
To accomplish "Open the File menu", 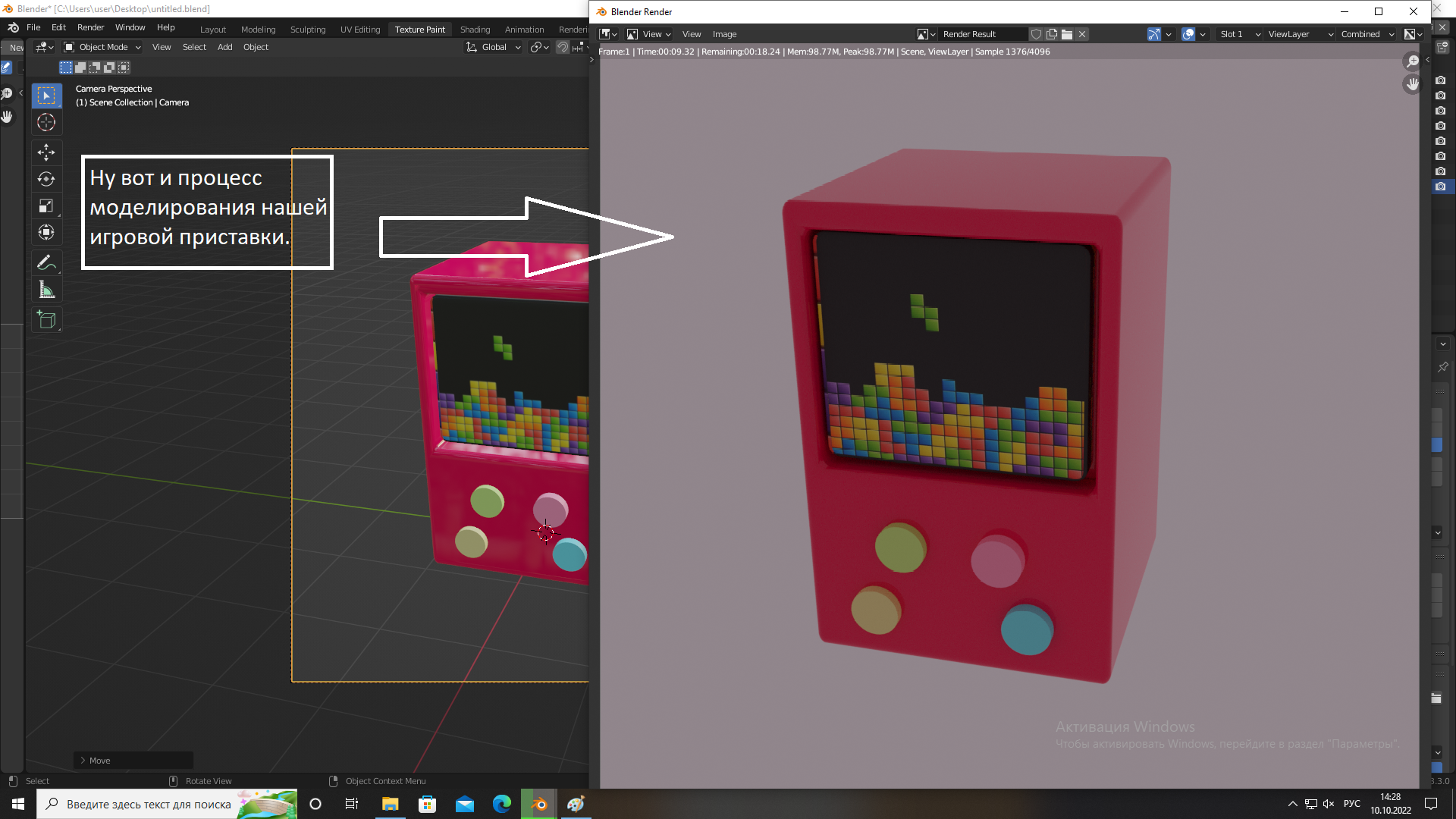I will click(x=33, y=27).
